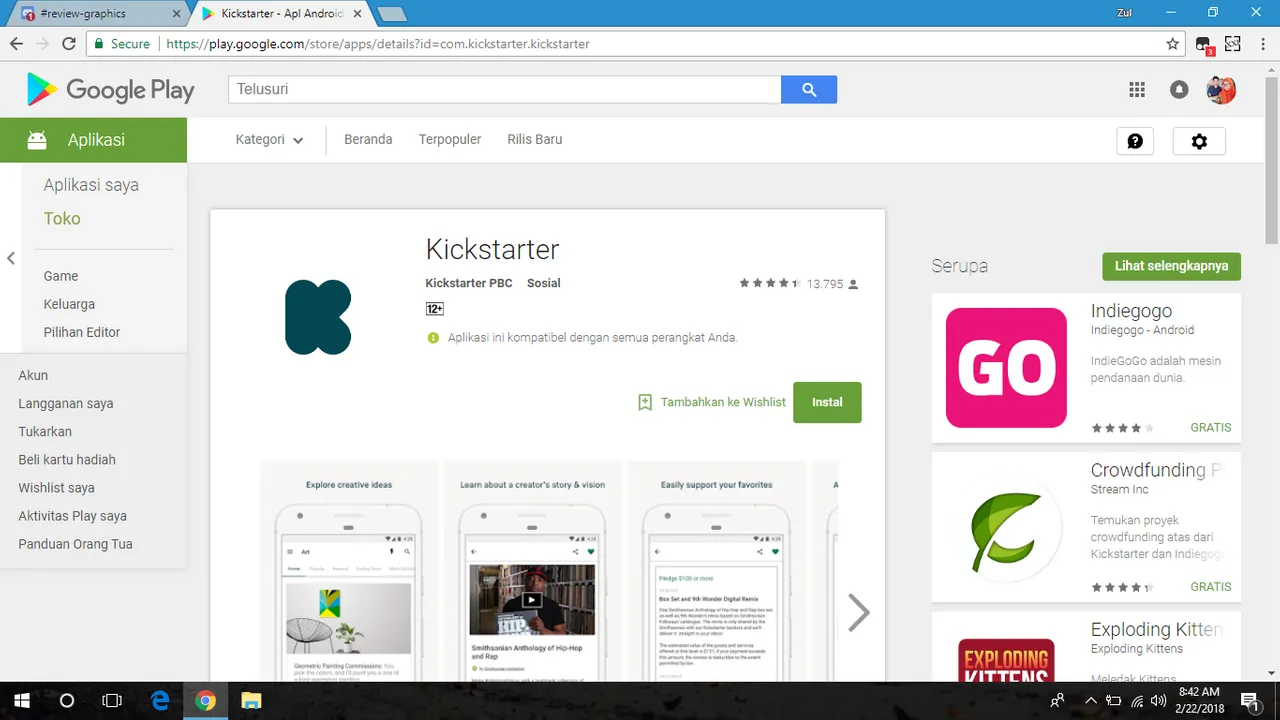Click the browser address bar URL

point(378,44)
